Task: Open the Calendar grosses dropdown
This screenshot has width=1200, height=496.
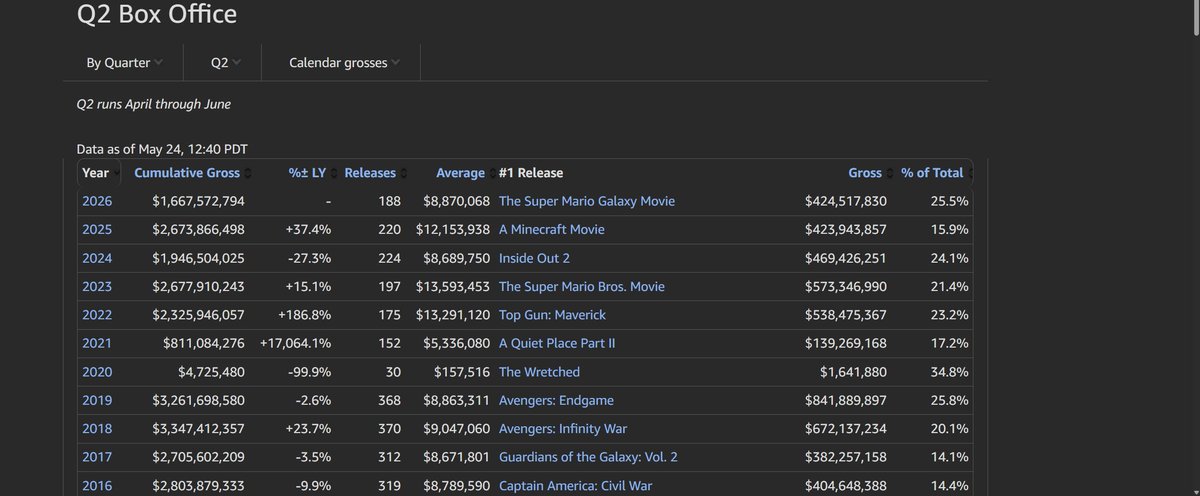Action: click(343, 63)
